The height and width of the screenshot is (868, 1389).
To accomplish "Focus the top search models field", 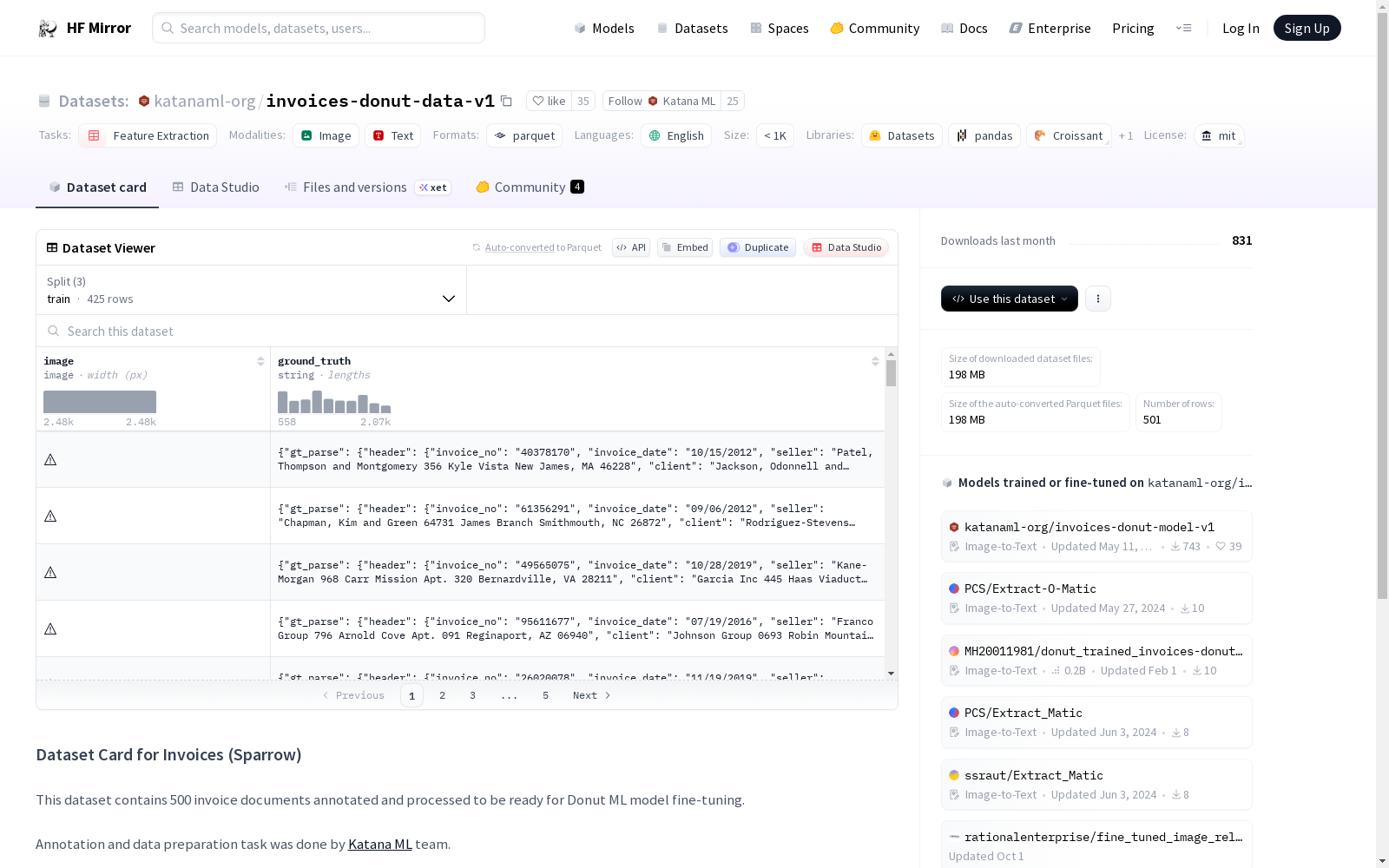I will coord(319,28).
